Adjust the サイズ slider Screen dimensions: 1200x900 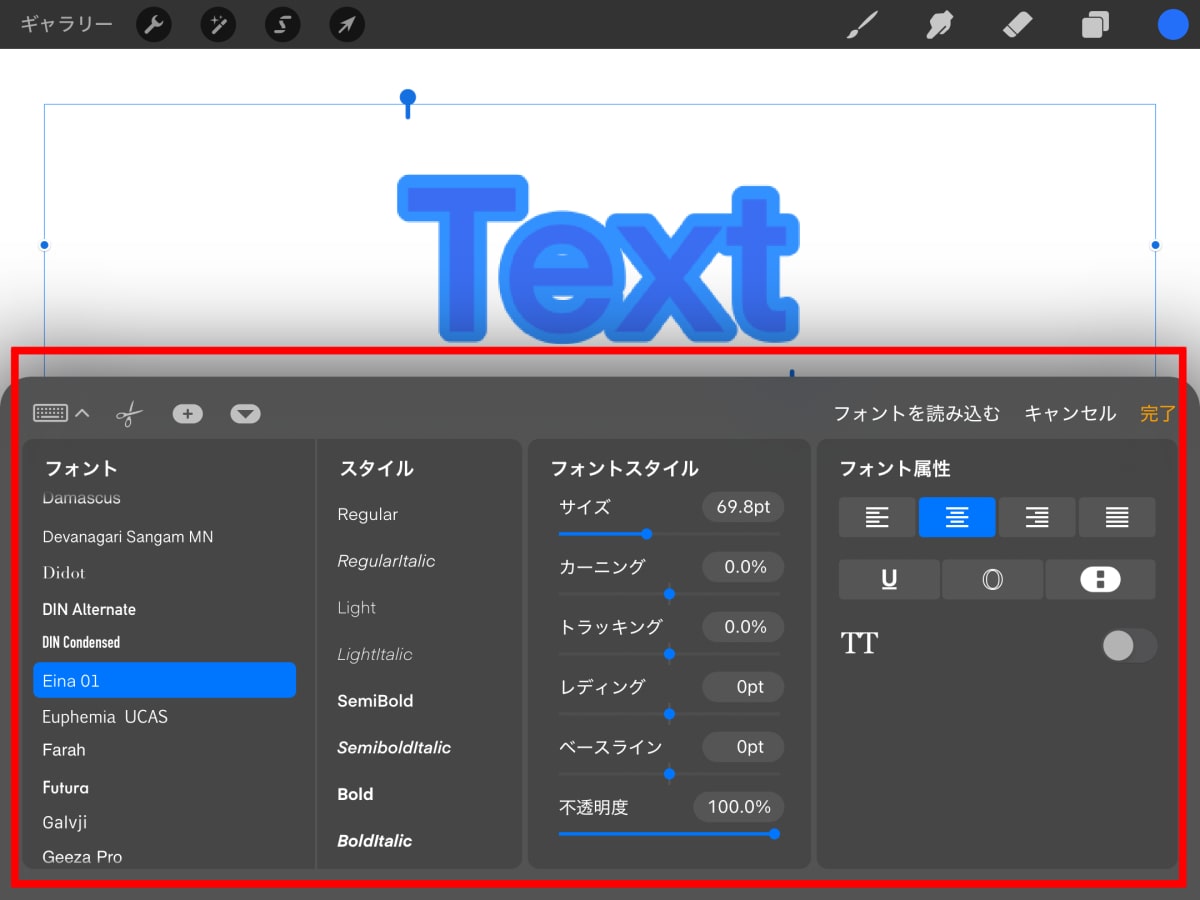(x=646, y=534)
